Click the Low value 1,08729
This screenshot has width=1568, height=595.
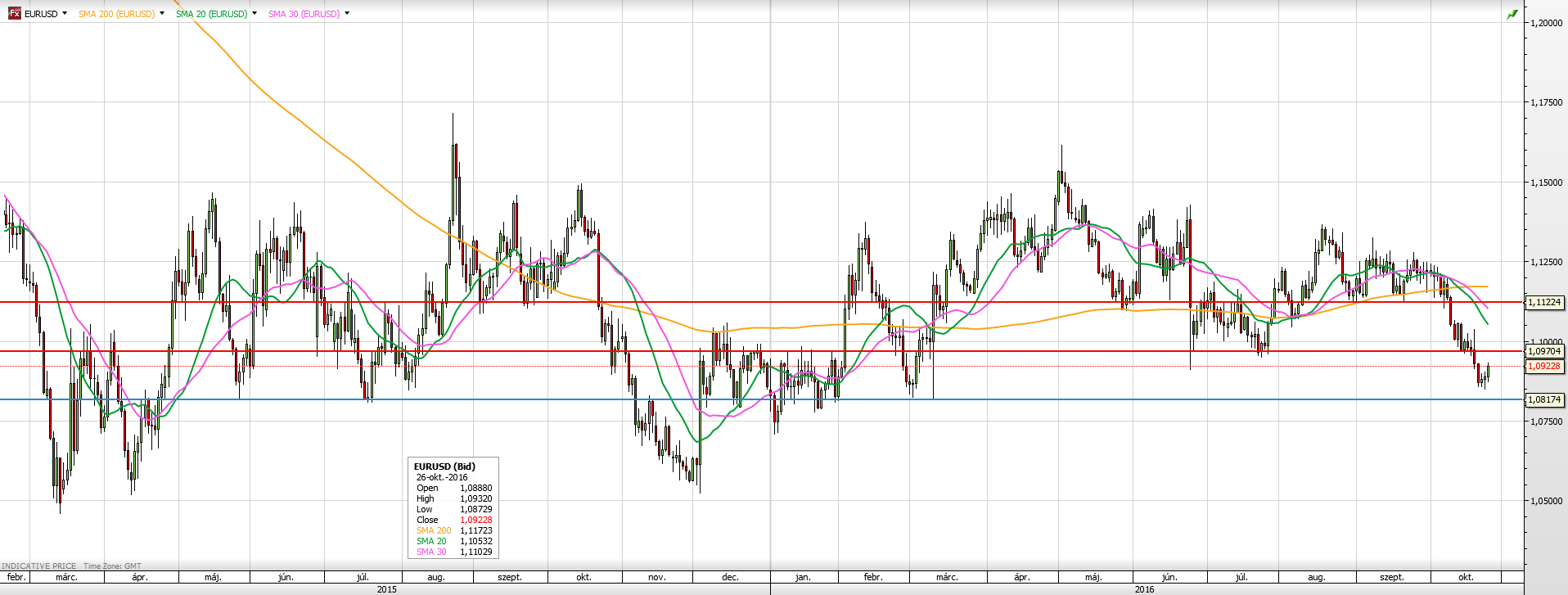476,509
